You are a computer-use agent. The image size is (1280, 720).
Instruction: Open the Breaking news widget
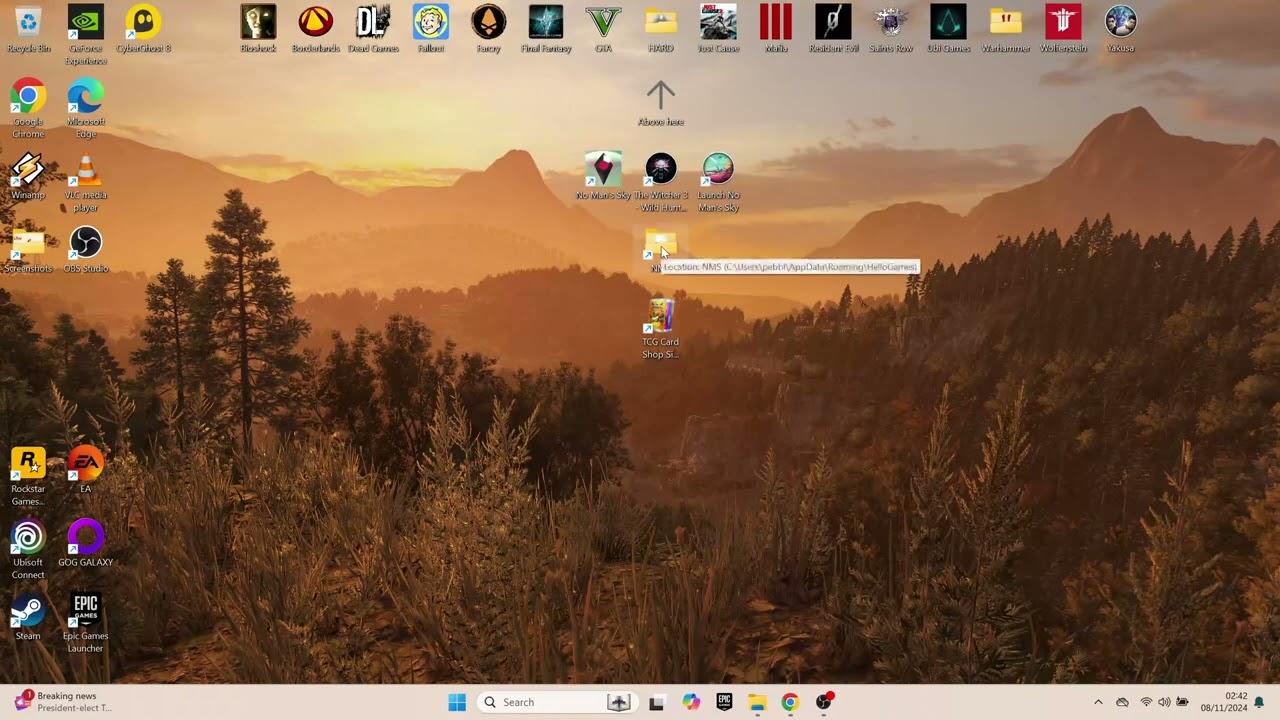click(x=62, y=702)
